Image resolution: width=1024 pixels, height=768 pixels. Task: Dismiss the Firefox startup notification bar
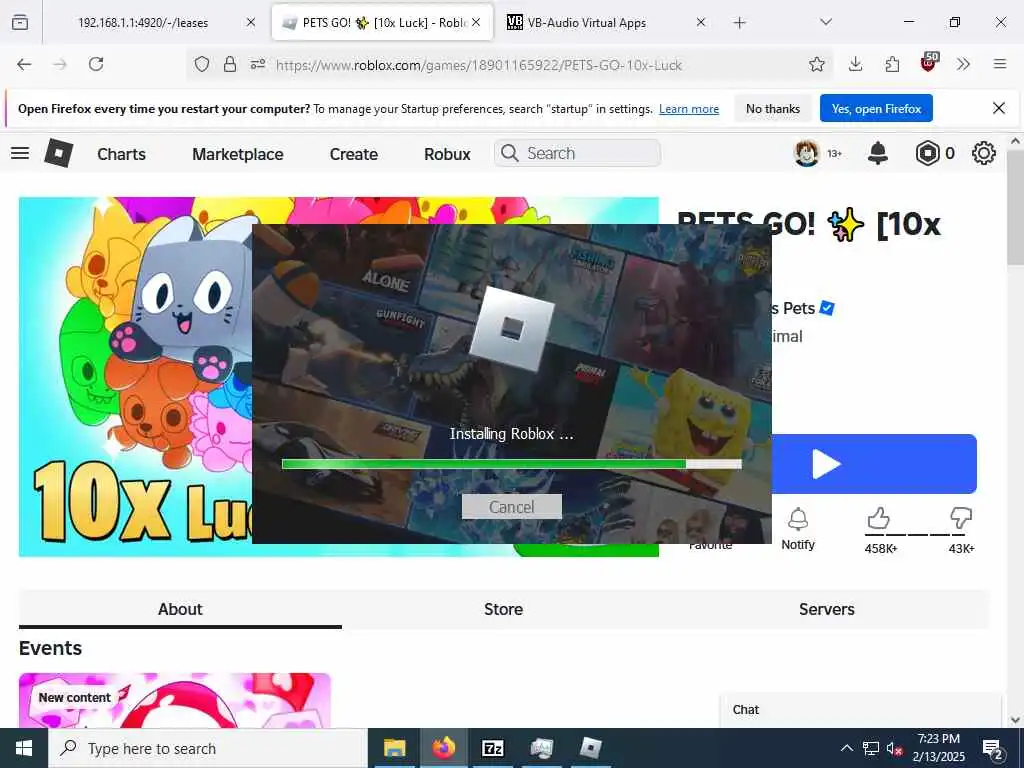coord(999,108)
